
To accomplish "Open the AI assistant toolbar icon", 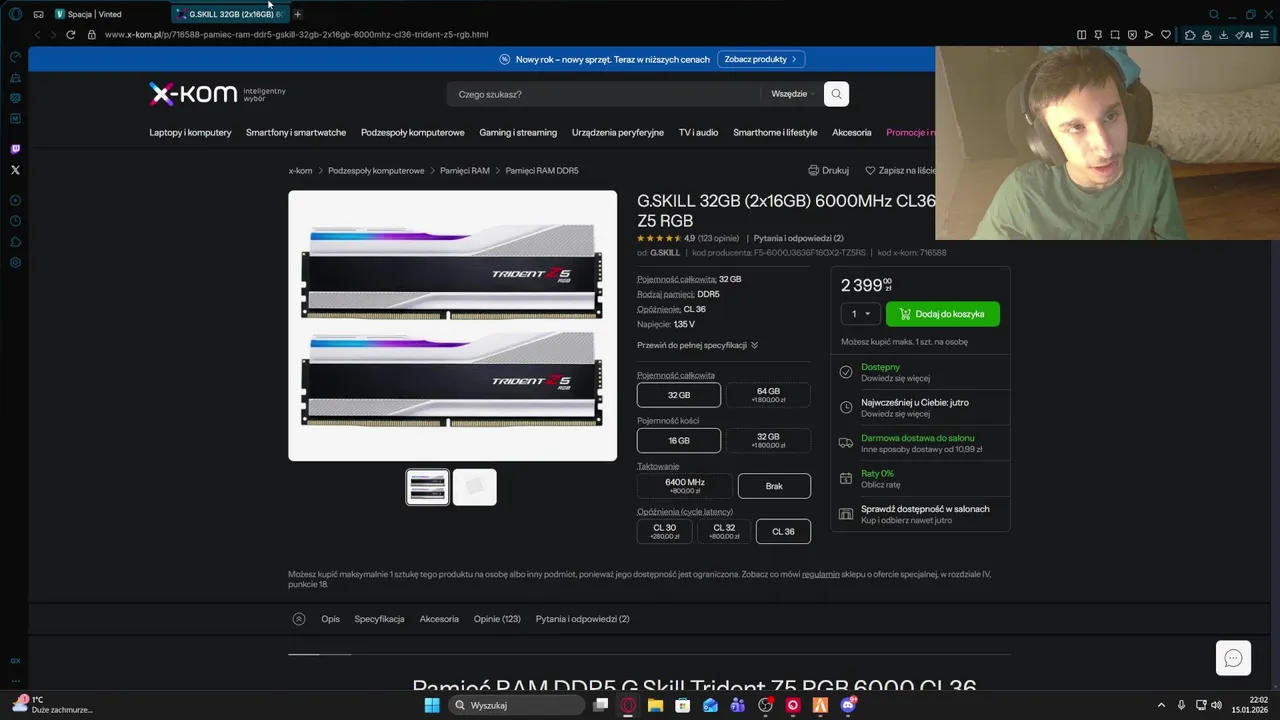I will [1245, 34].
